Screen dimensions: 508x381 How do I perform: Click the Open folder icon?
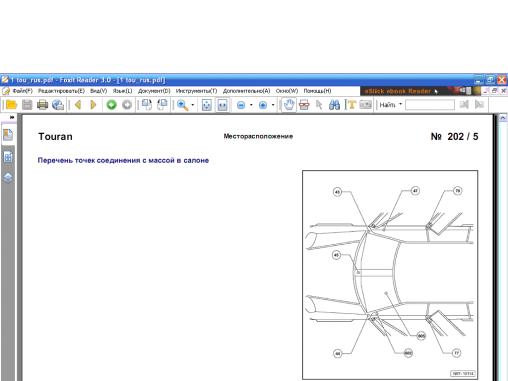click(x=11, y=105)
